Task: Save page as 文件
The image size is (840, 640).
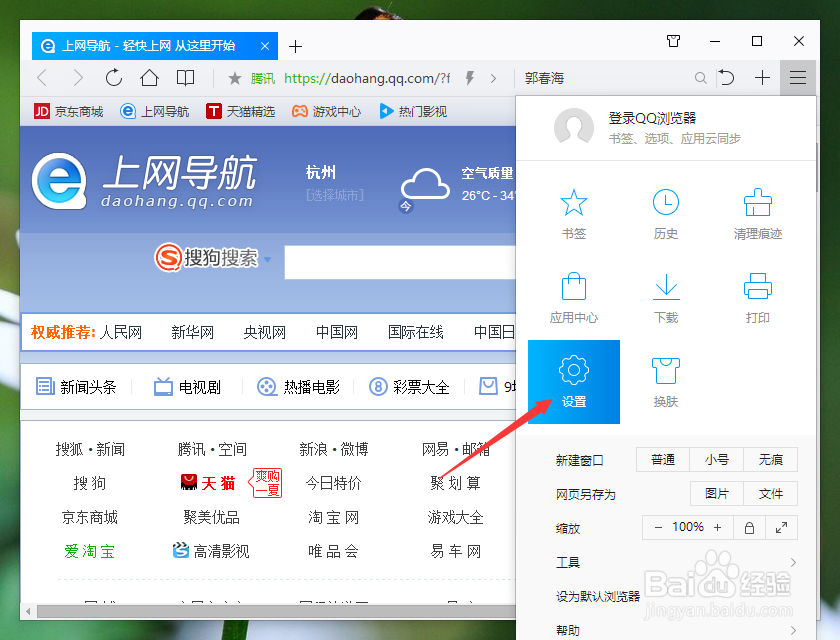Action: pos(771,494)
